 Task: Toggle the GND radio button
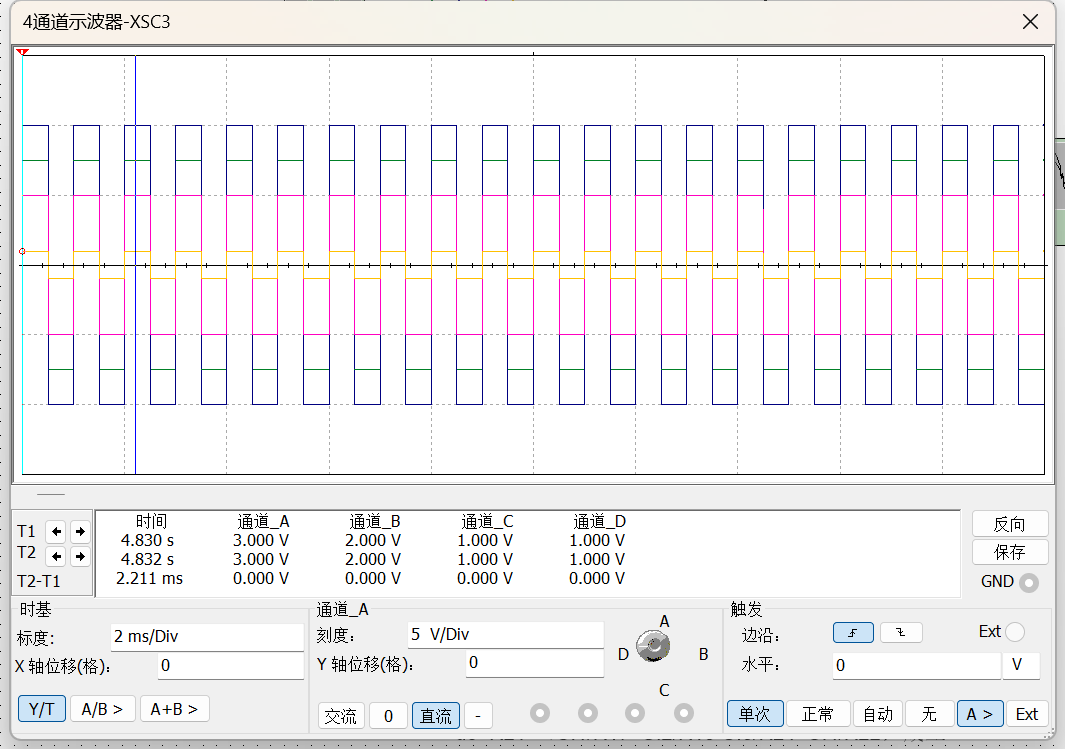pyautogui.click(x=1029, y=583)
